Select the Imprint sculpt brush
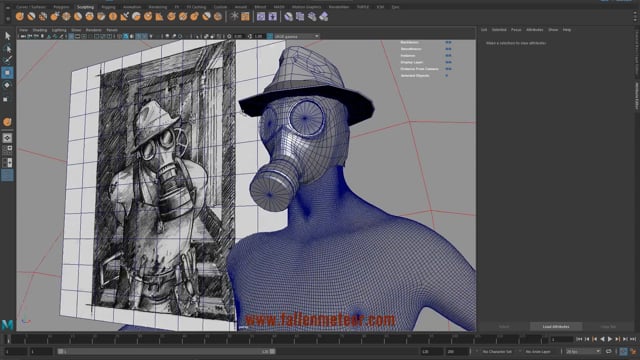Viewport: 640px width, 360px height. (124, 17)
